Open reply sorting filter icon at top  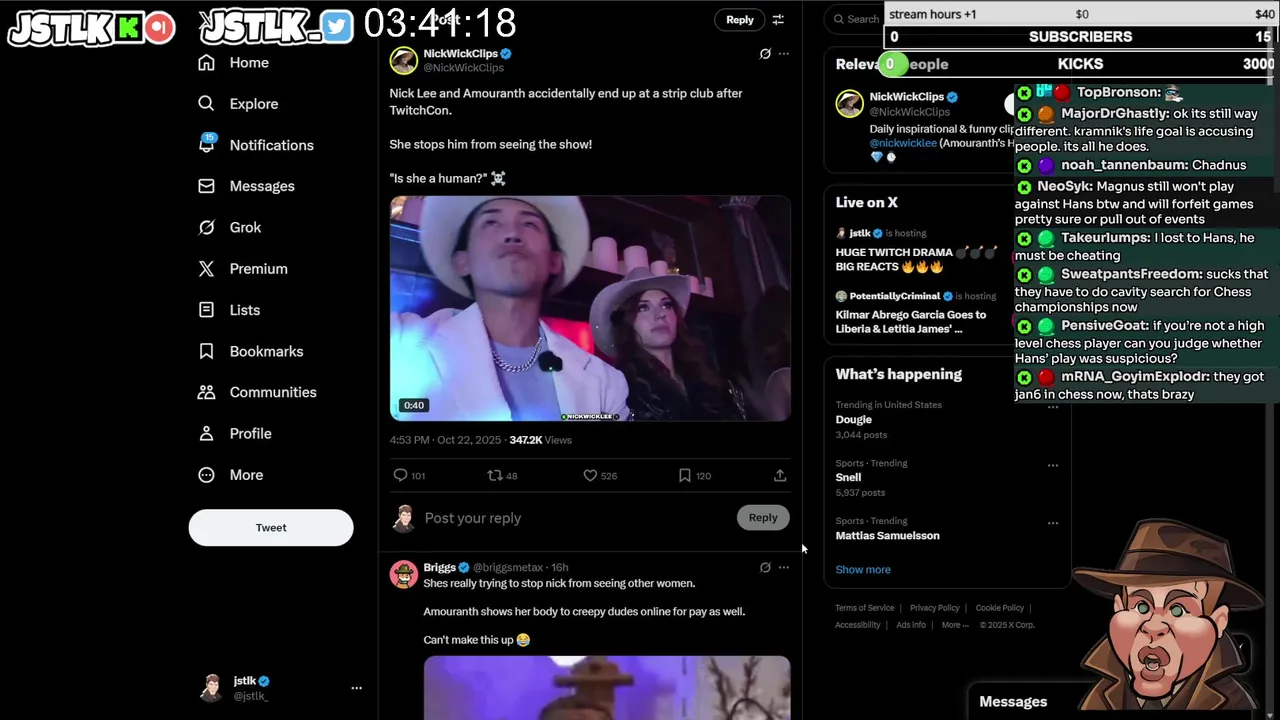tap(778, 20)
